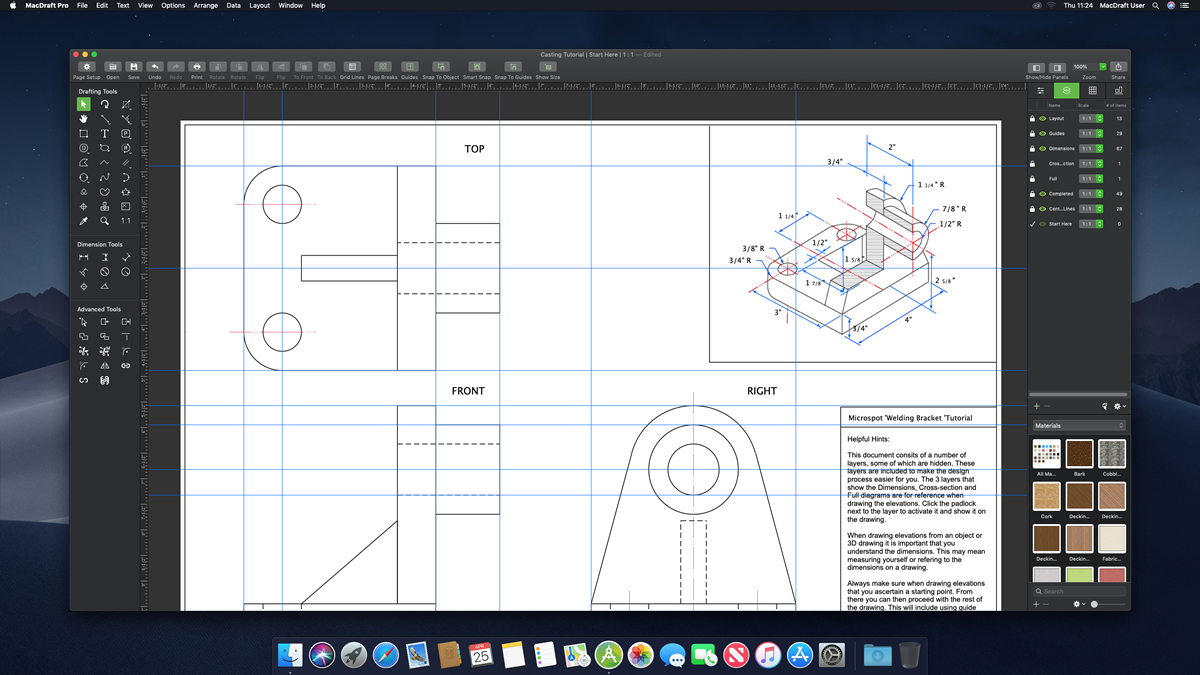Screen dimensions: 1200x675
Task: Open the zoom percentage dropdown
Action: pos(1103,67)
